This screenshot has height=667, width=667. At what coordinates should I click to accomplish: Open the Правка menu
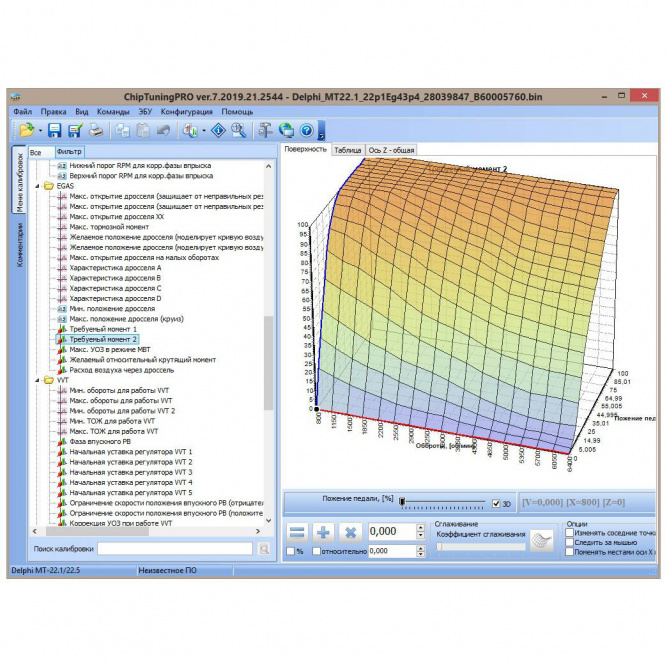coord(53,111)
